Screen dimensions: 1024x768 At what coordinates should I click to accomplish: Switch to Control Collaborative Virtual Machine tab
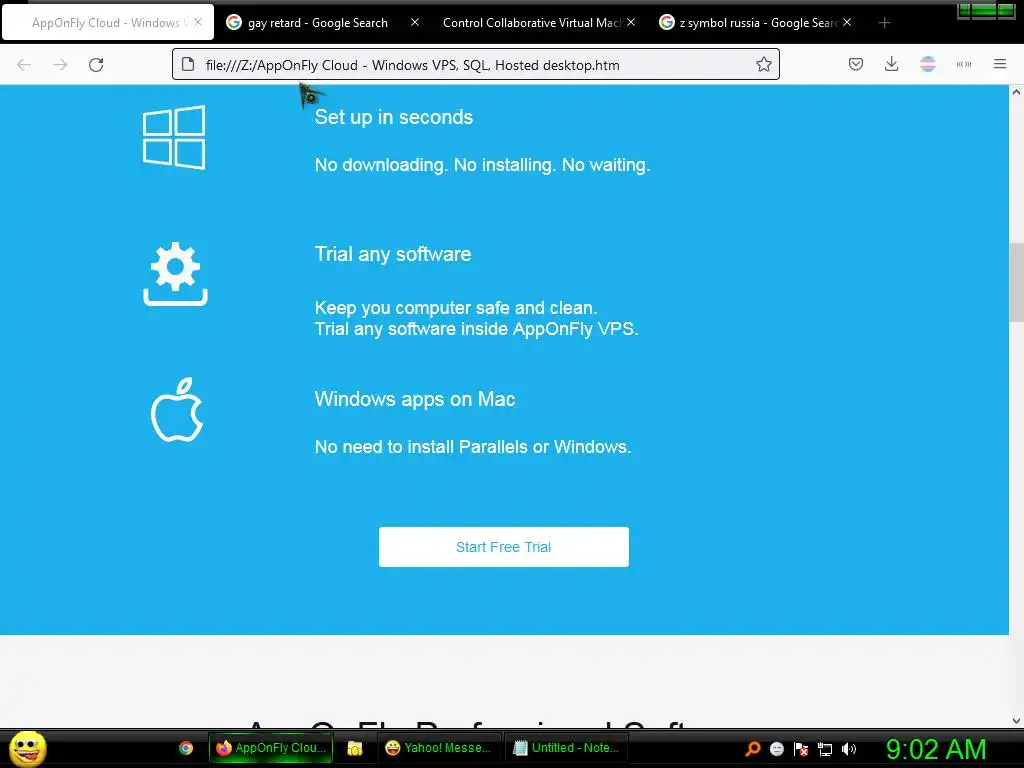point(532,23)
